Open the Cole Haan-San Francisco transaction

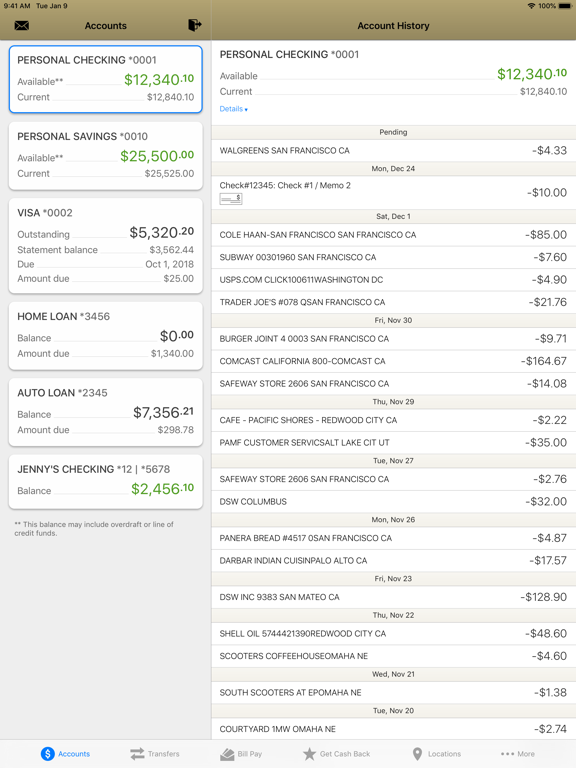(x=394, y=235)
